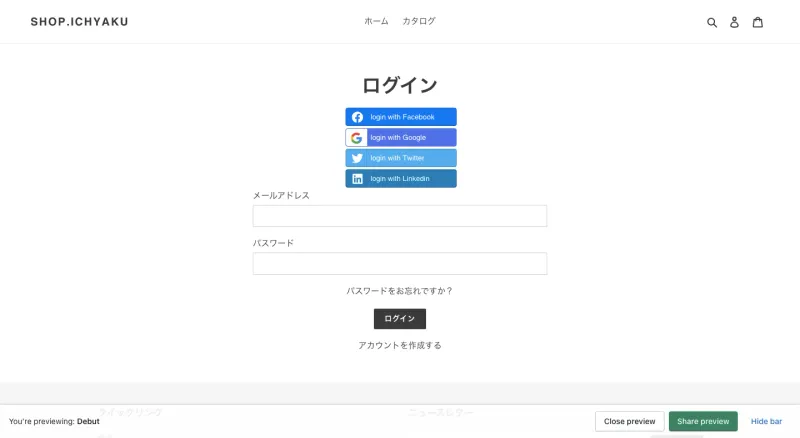Image resolution: width=800 pixels, height=438 pixels.
Task: Open the カタログ menu item
Action: pos(419,21)
